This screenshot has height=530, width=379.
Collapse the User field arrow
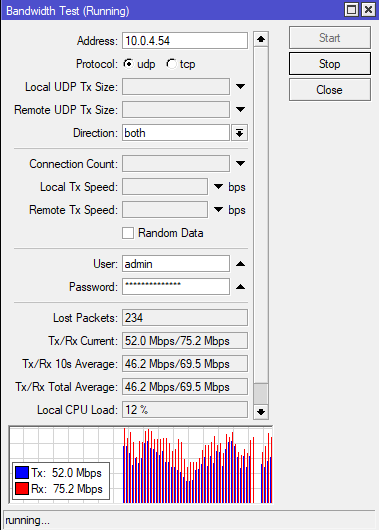click(240, 264)
